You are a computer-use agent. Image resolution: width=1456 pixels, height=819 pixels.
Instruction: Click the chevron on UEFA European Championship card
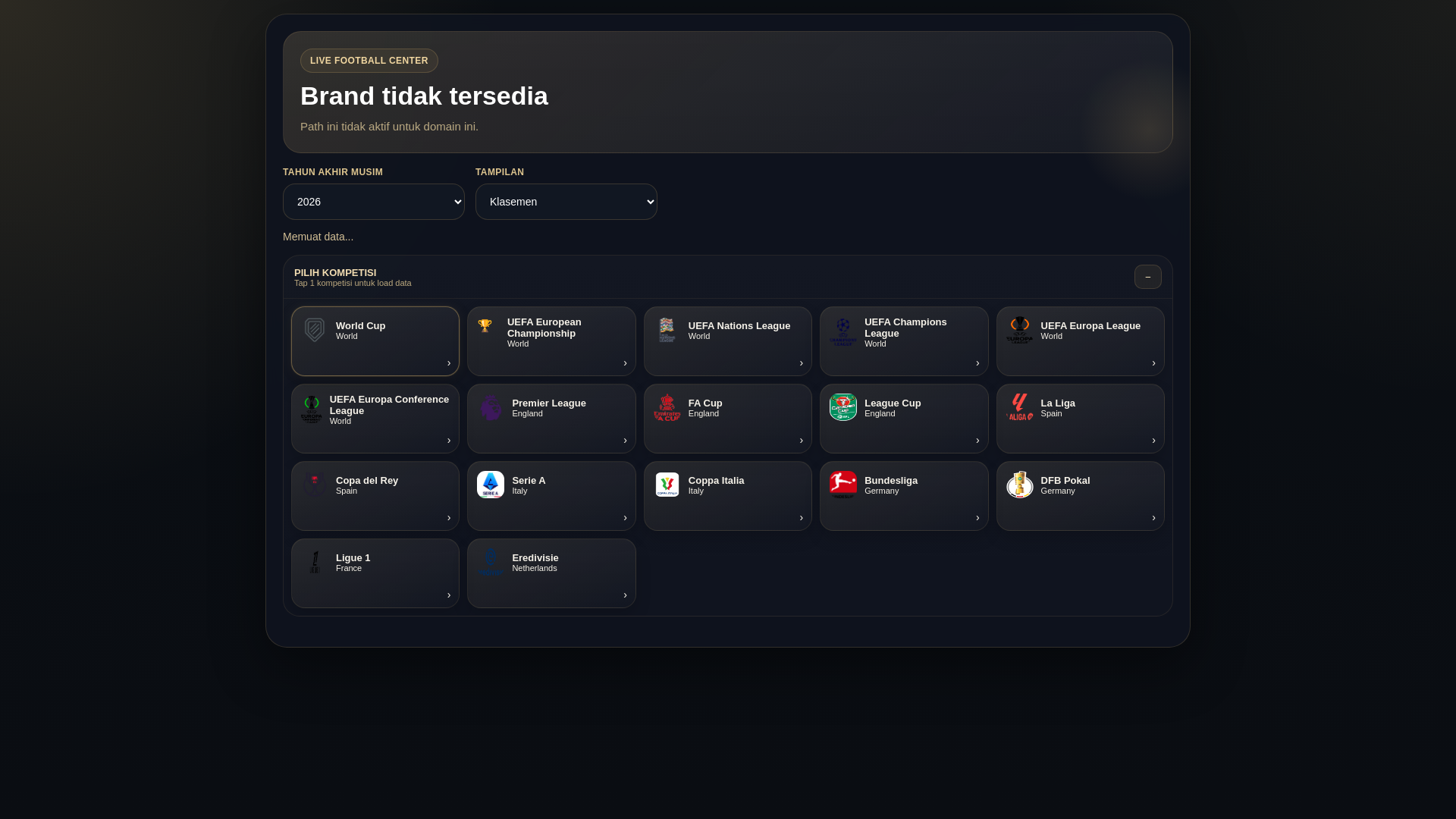point(625,363)
